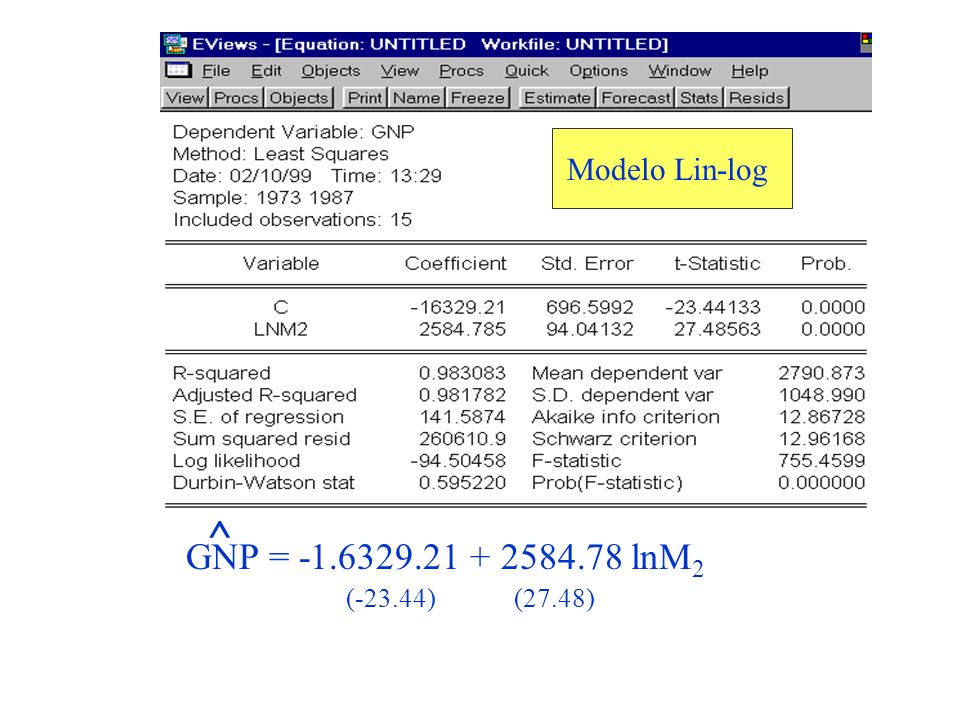This screenshot has height=720, width=960.
Task: Click the EViews application icon in title bar
Action: 175,44
